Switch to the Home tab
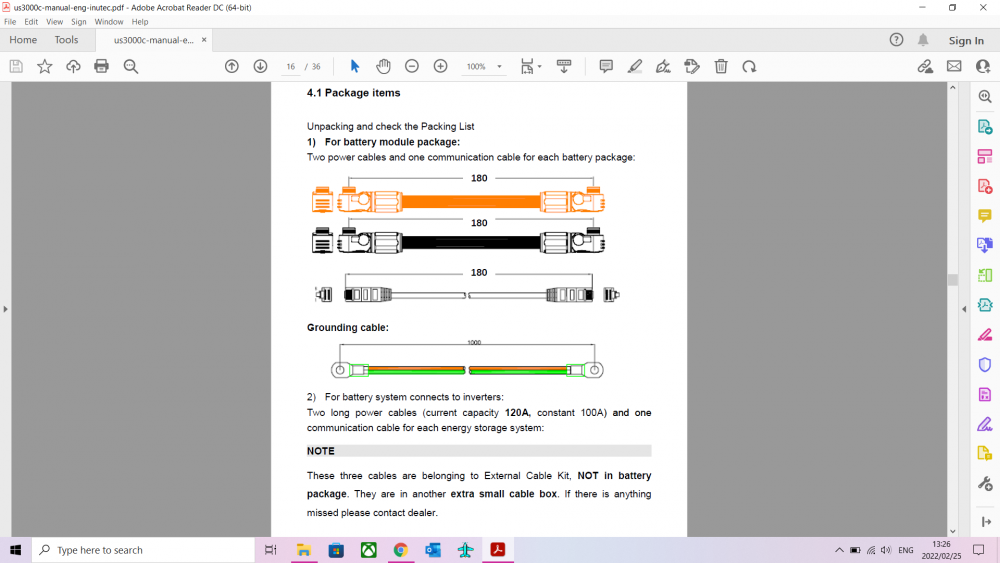Image resolution: width=1000 pixels, height=563 pixels. pos(23,40)
